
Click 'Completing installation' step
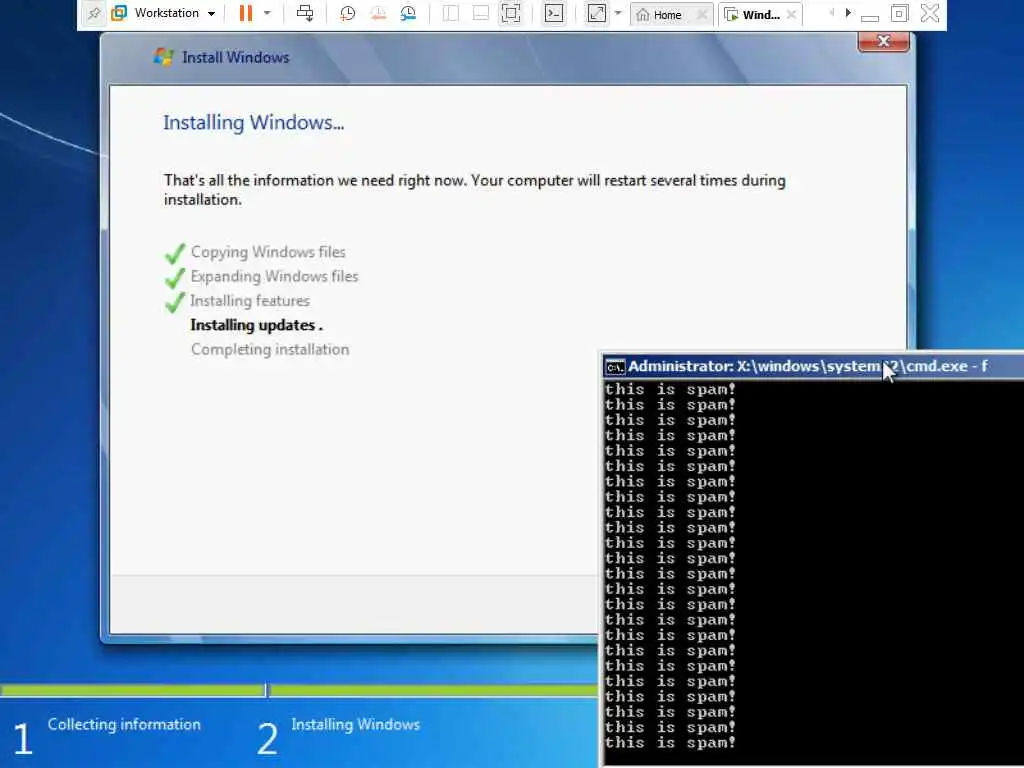(x=270, y=349)
